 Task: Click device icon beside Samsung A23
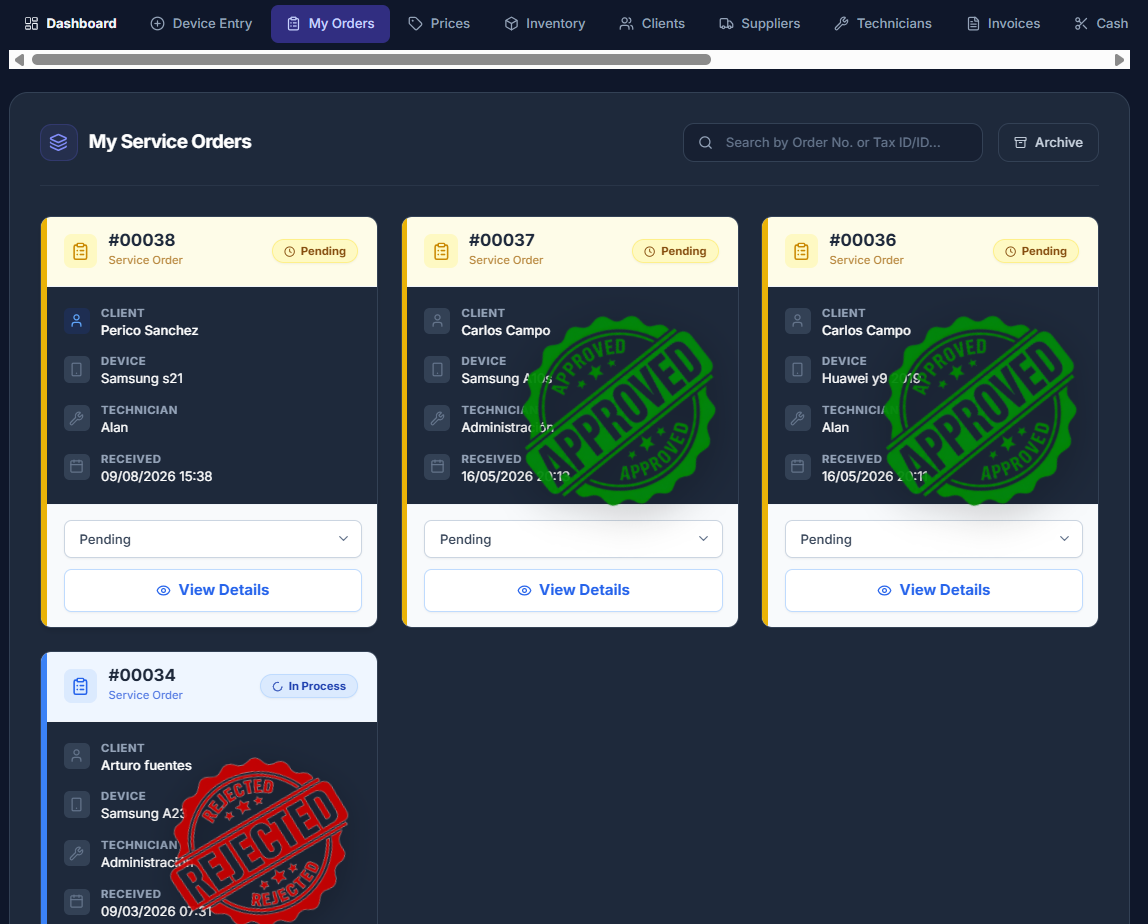pyautogui.click(x=77, y=804)
